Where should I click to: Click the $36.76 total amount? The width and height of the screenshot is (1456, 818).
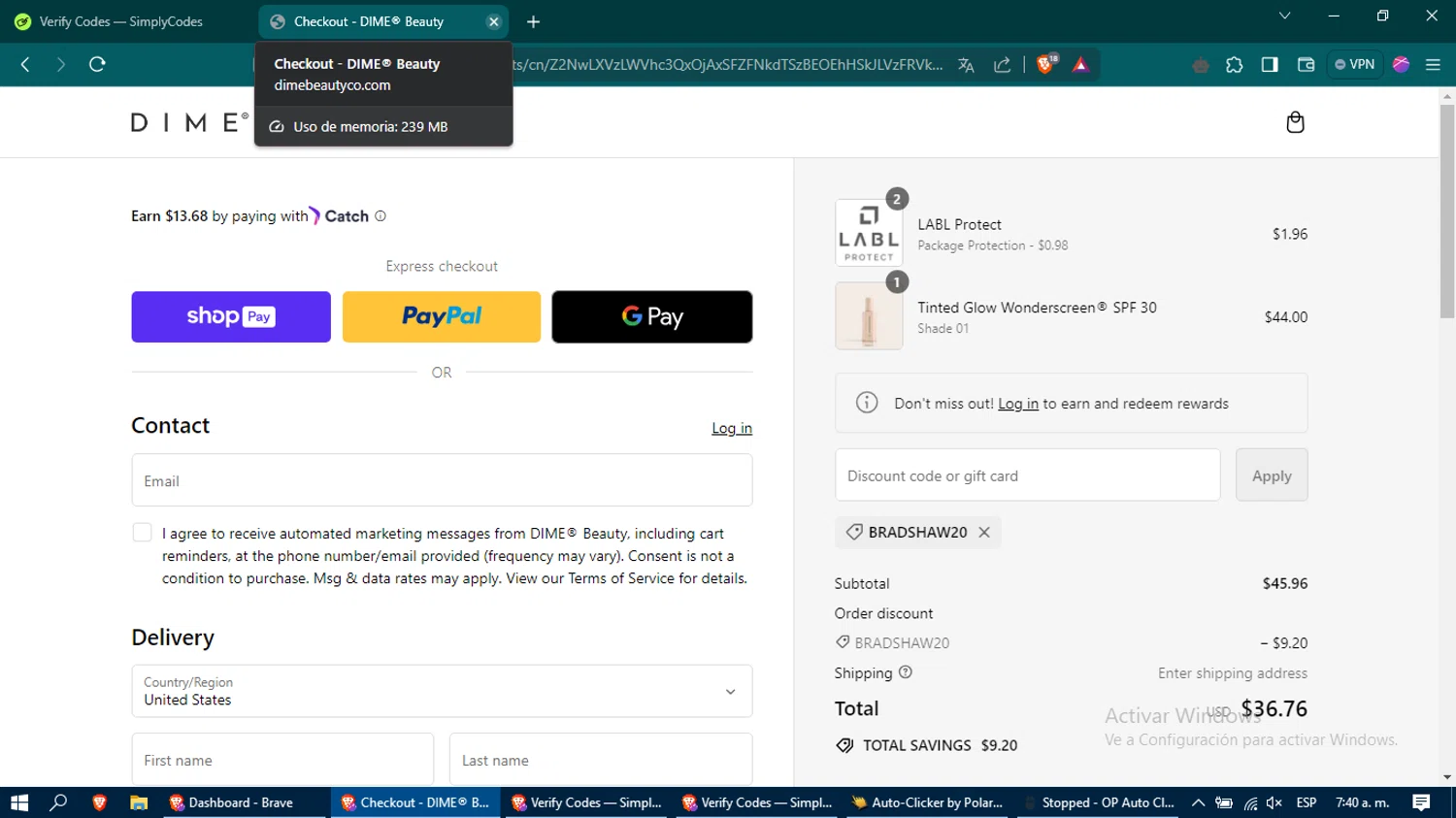[x=1274, y=708]
